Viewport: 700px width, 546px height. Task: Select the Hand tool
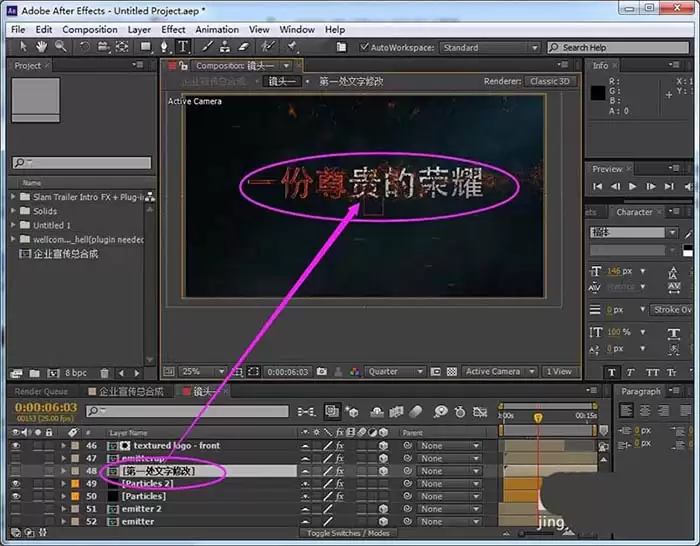(x=42, y=46)
